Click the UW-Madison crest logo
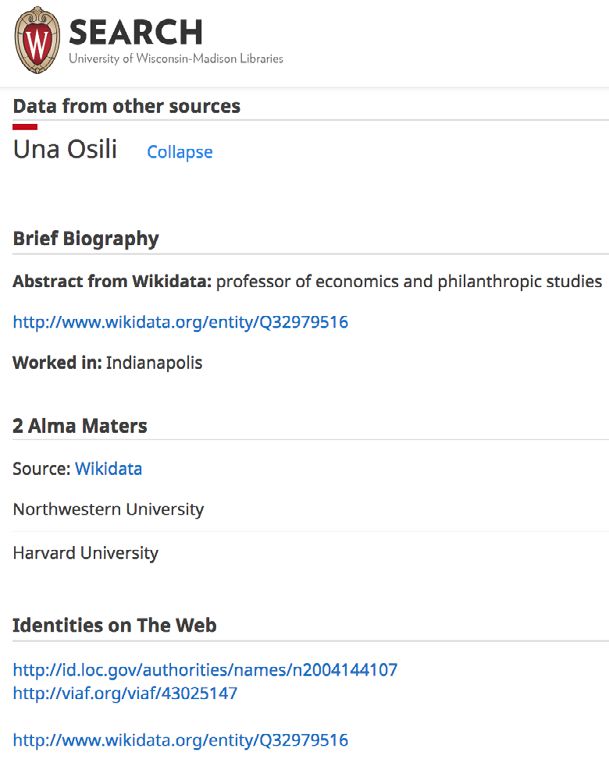This screenshot has height=766, width=609. [x=38, y=40]
